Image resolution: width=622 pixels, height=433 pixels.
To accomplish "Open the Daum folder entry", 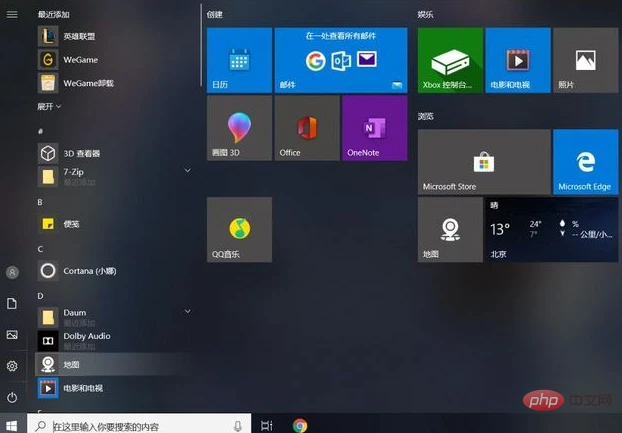I will pos(115,317).
